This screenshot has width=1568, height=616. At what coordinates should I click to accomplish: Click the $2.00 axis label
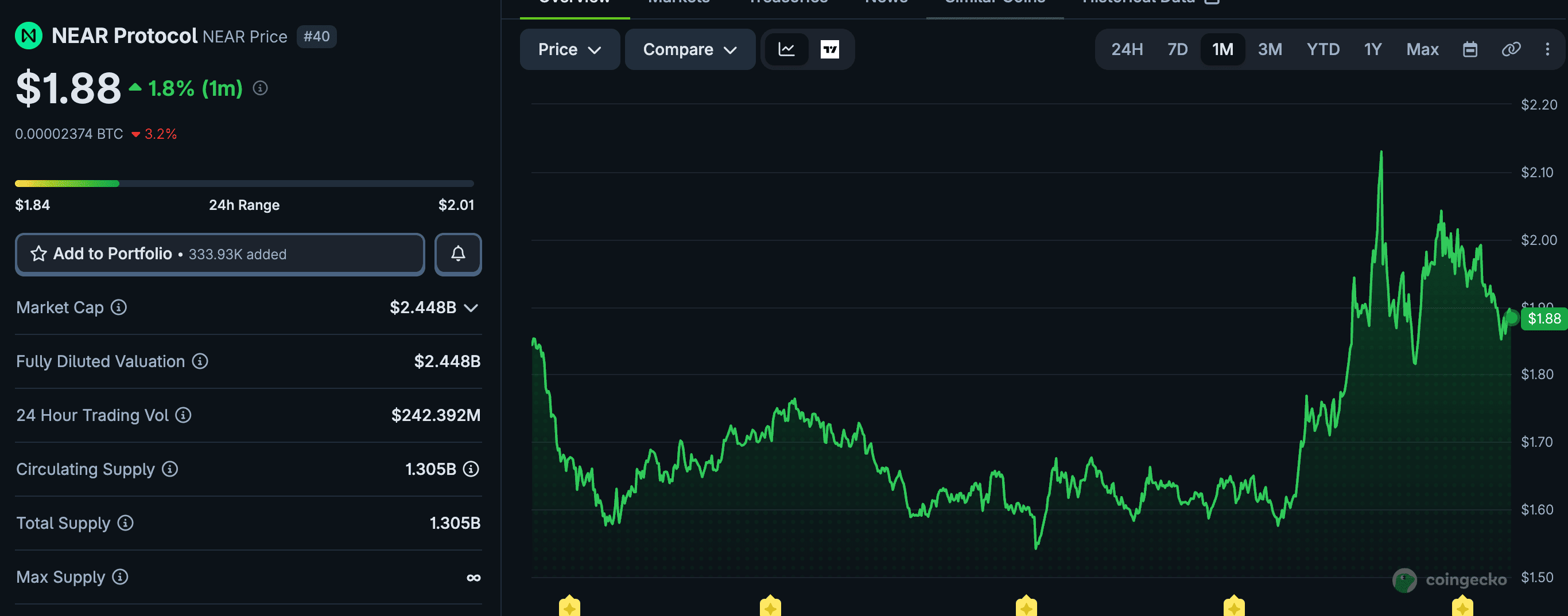(x=1539, y=240)
